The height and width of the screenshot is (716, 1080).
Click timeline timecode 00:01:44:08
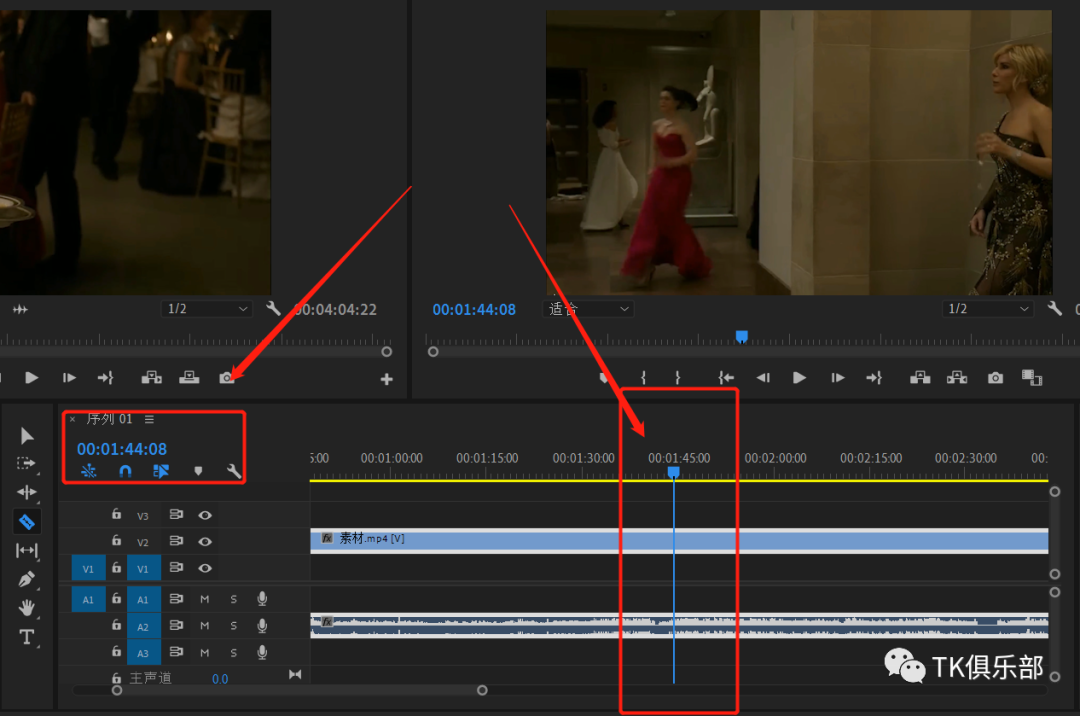click(x=122, y=449)
